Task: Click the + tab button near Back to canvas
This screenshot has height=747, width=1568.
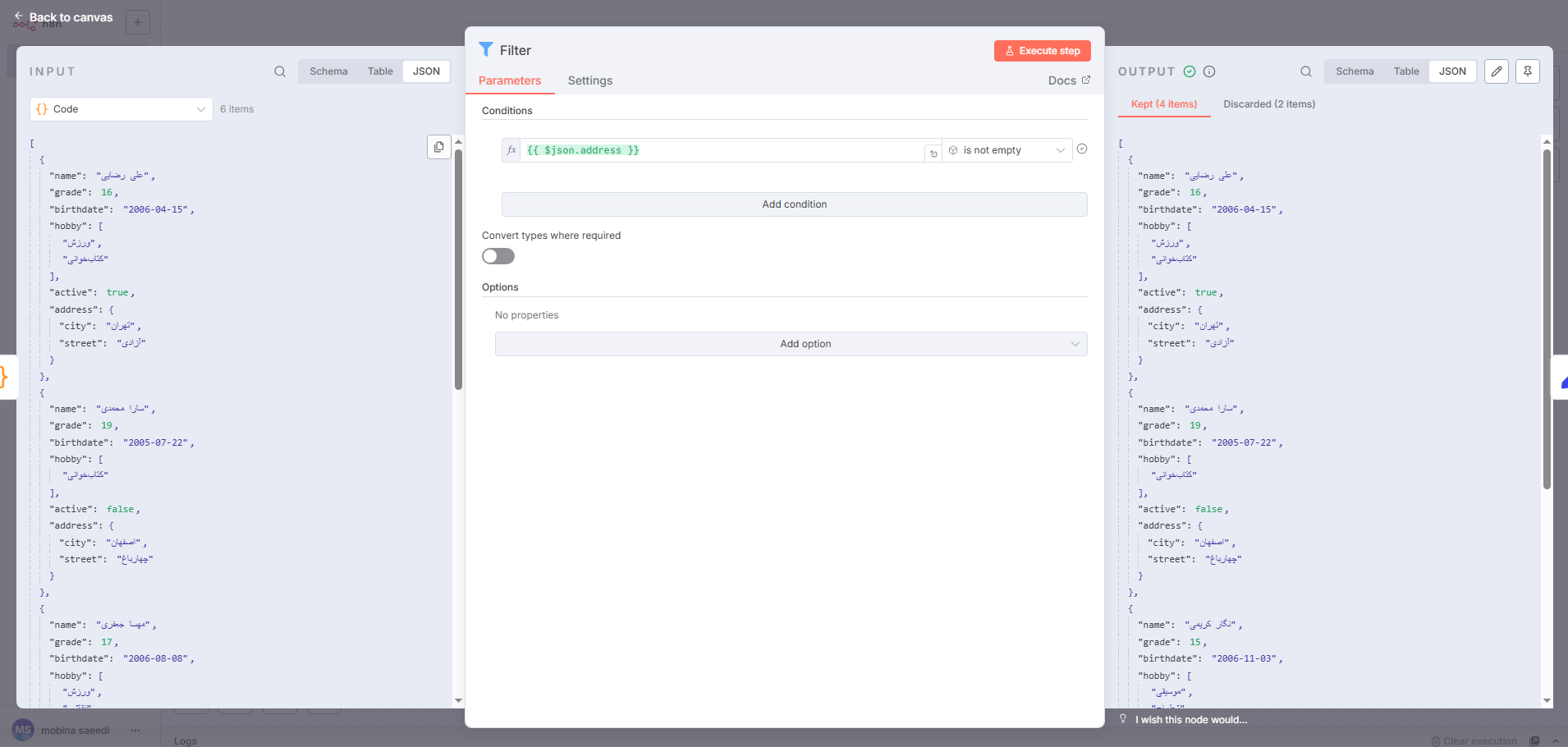Action: click(x=137, y=22)
